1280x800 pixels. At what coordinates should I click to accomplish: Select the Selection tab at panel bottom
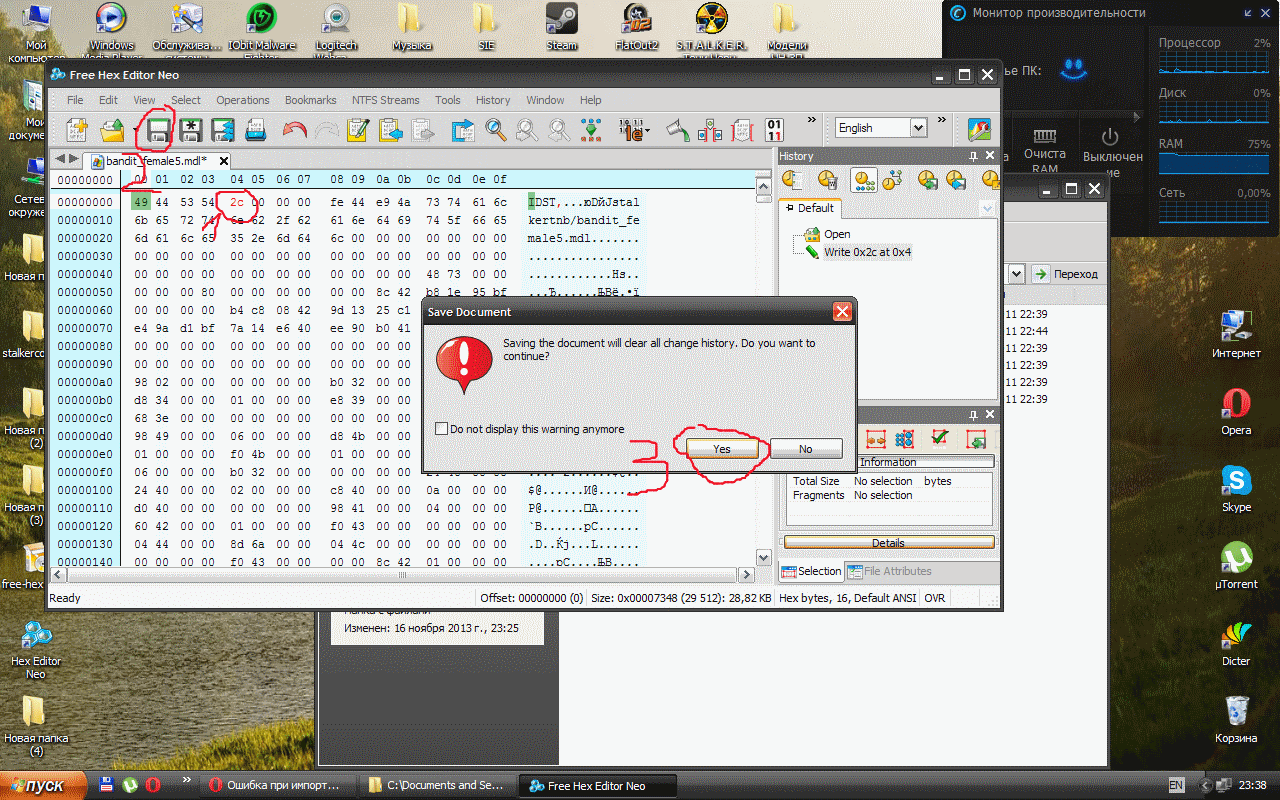(x=811, y=571)
